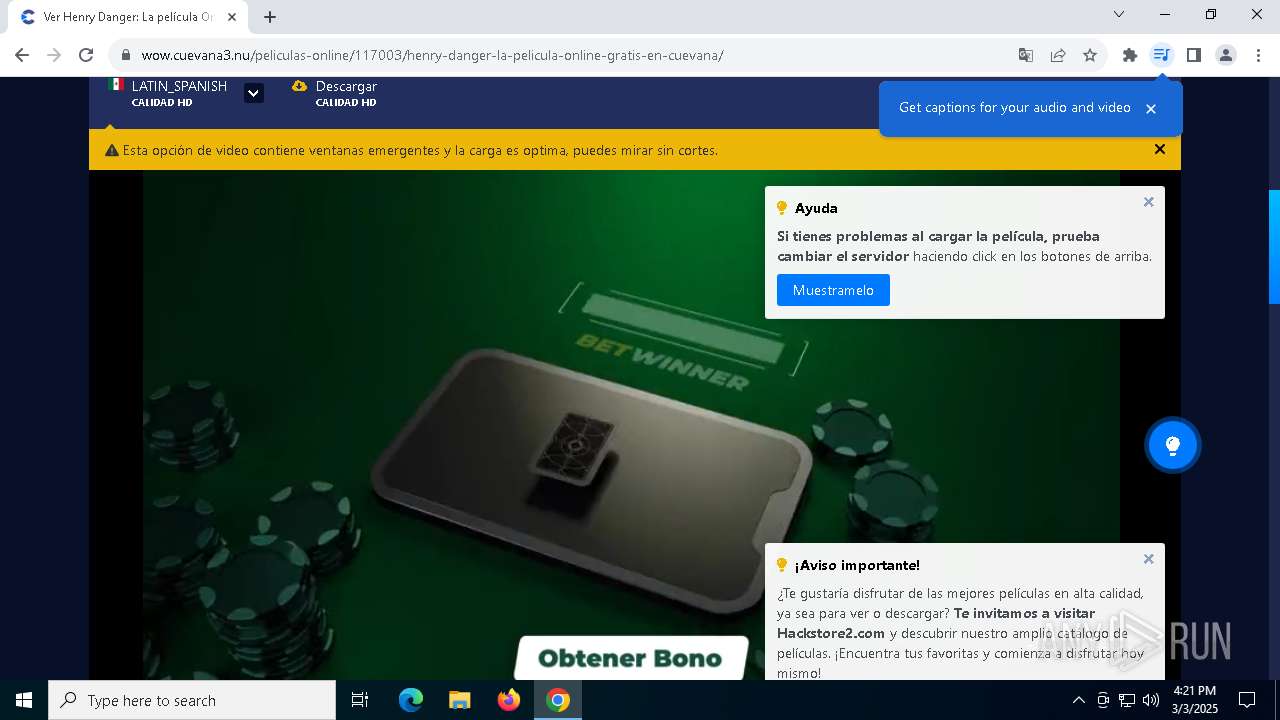Image resolution: width=1280 pixels, height=720 pixels.
Task: Click the translate page icon
Action: tap(1026, 55)
